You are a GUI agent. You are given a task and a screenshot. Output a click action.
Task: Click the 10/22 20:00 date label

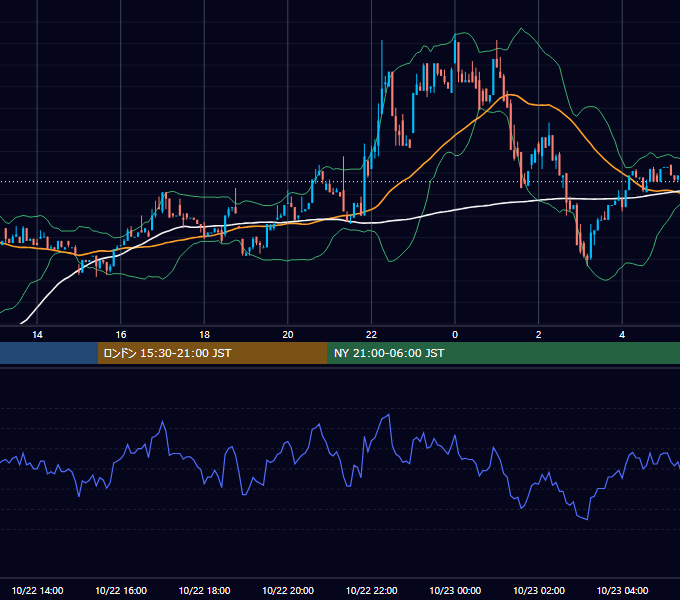click(x=288, y=590)
